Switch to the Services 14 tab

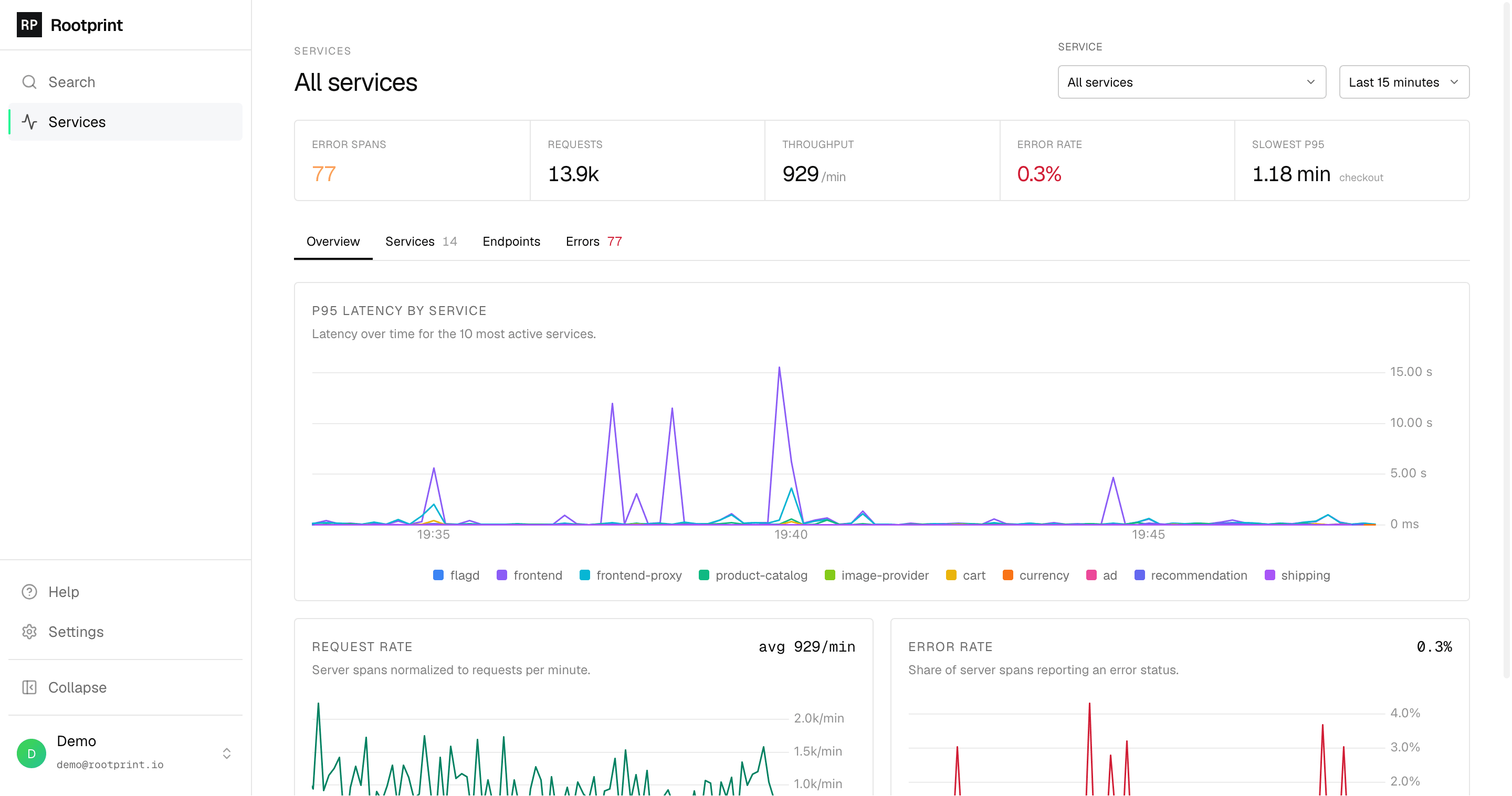pyautogui.click(x=421, y=242)
